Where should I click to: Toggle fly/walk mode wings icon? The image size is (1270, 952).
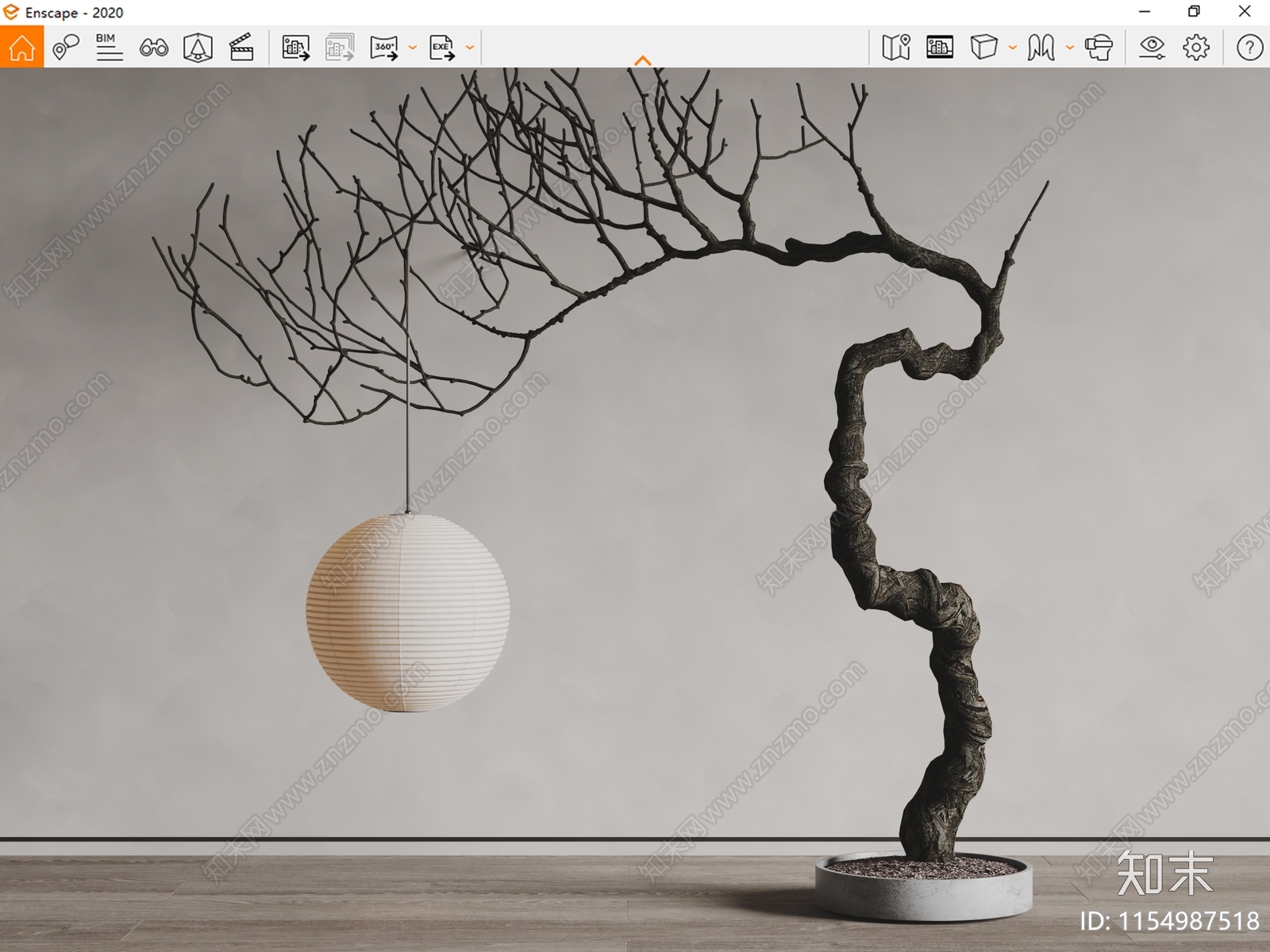[x=1041, y=48]
